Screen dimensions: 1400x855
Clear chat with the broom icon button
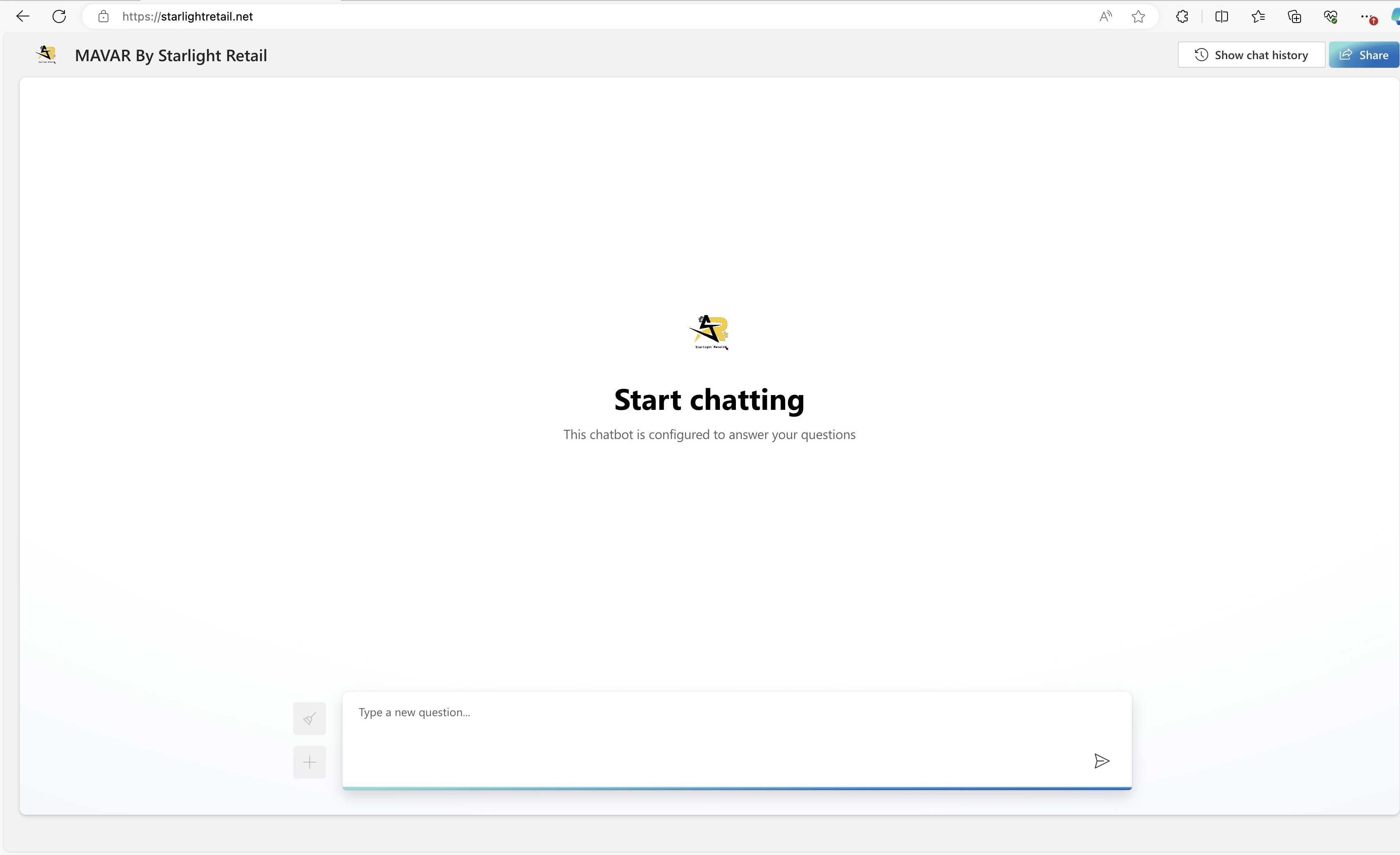coord(310,719)
